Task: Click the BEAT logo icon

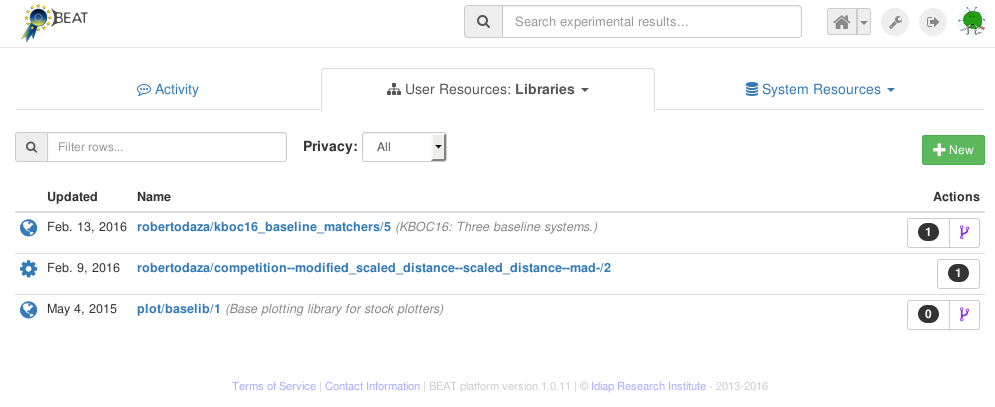Action: tap(36, 23)
